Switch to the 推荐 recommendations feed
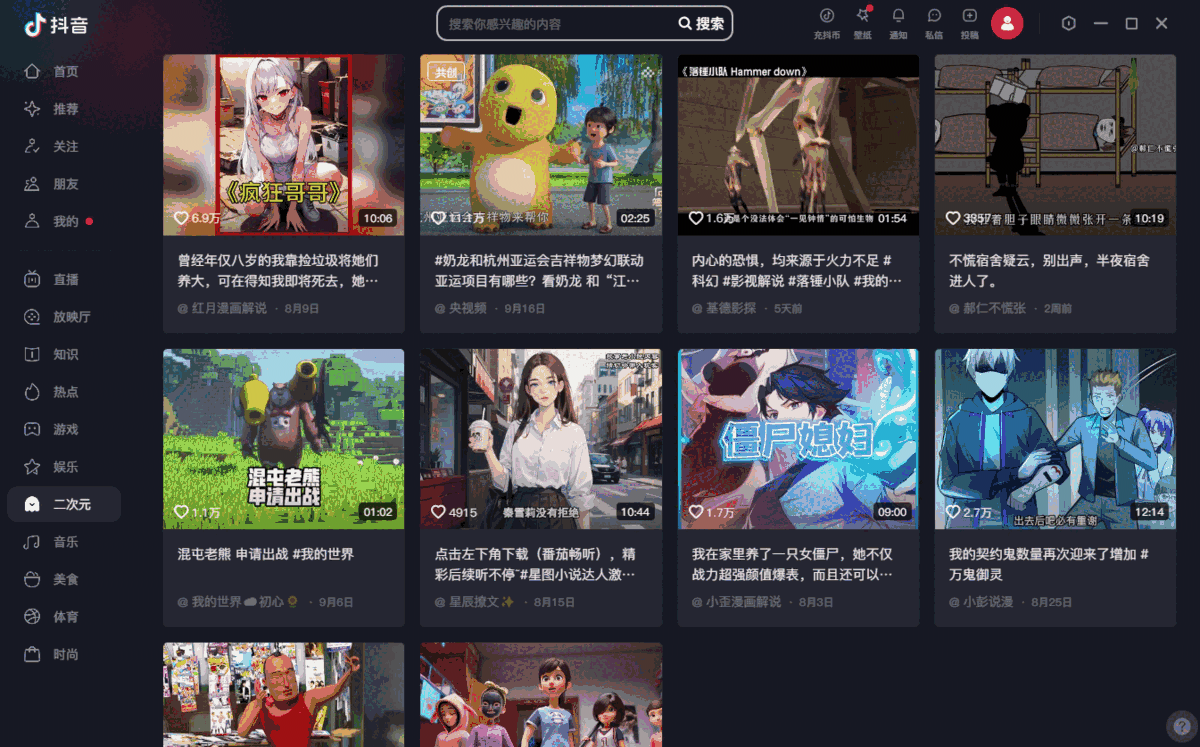This screenshot has width=1200, height=747. 62,109
